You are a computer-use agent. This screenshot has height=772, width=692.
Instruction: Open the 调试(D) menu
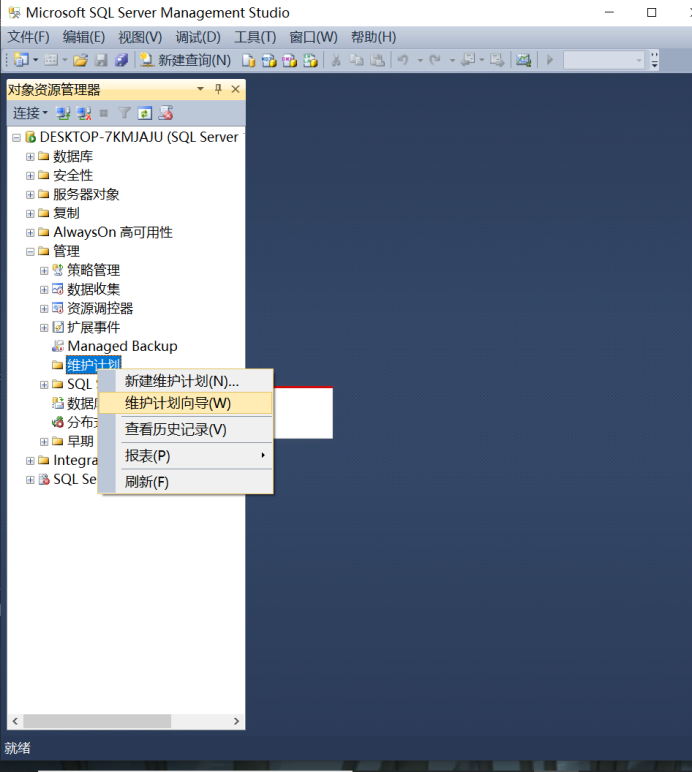click(x=198, y=37)
